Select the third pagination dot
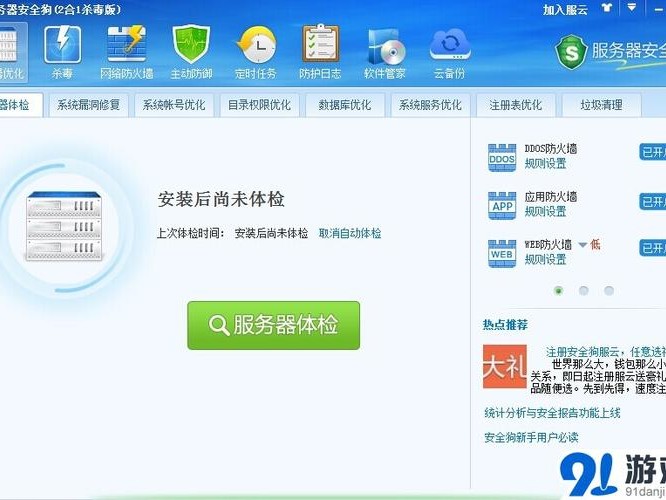Image resolution: width=666 pixels, height=500 pixels. point(609,291)
